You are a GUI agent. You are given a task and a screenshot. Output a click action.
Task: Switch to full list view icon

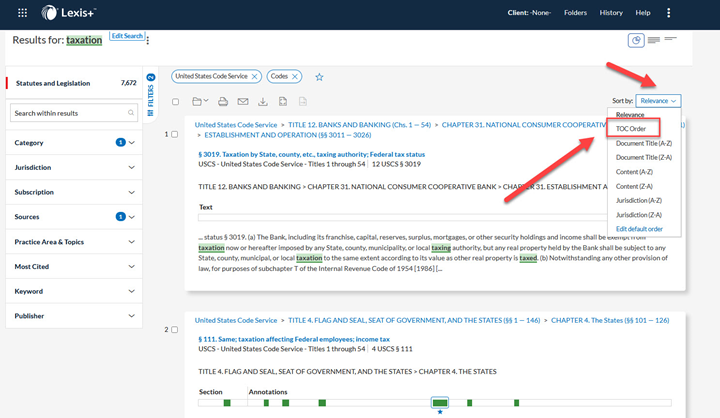click(x=654, y=40)
